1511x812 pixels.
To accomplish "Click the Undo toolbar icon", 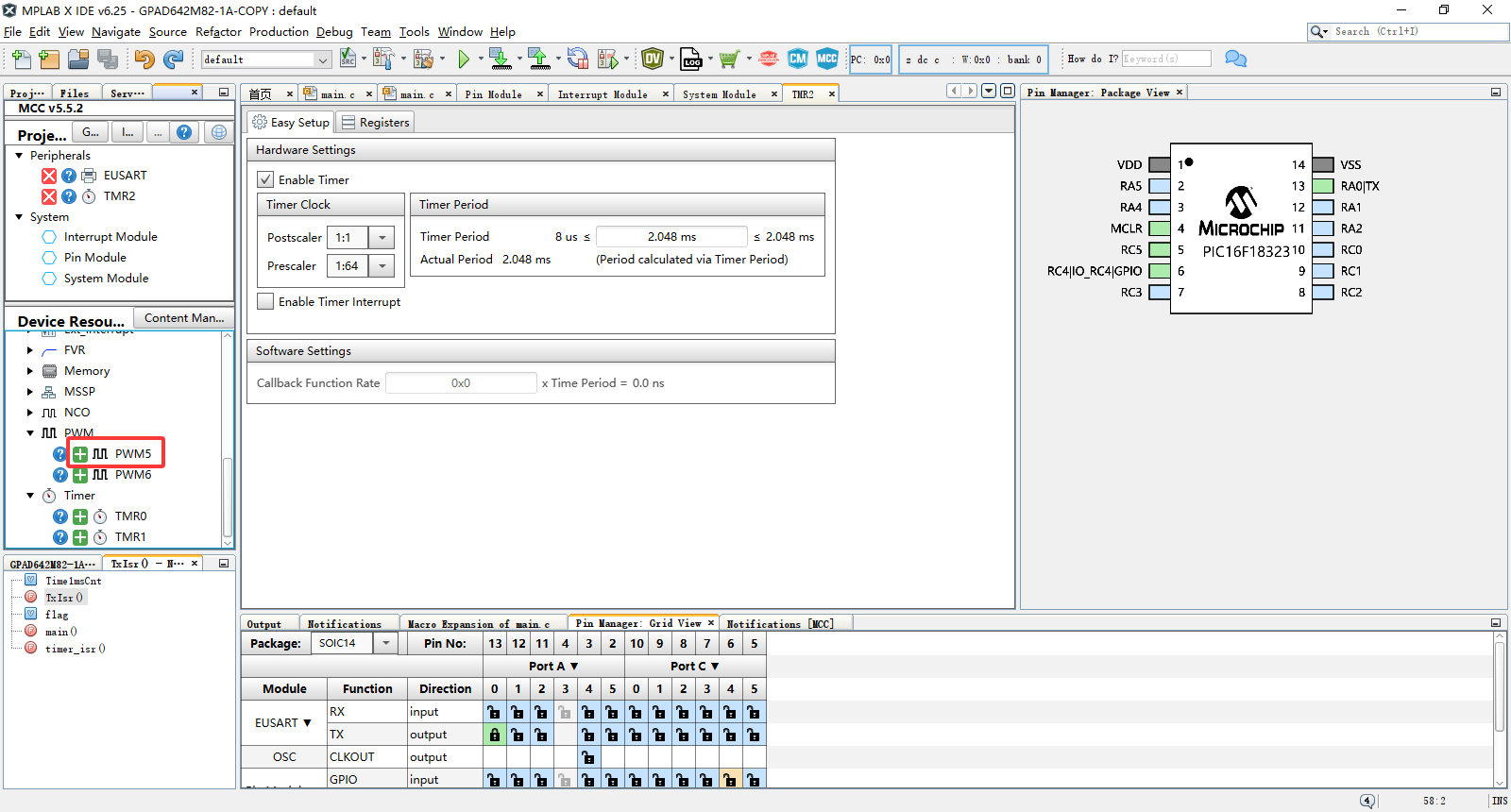I will 144,59.
